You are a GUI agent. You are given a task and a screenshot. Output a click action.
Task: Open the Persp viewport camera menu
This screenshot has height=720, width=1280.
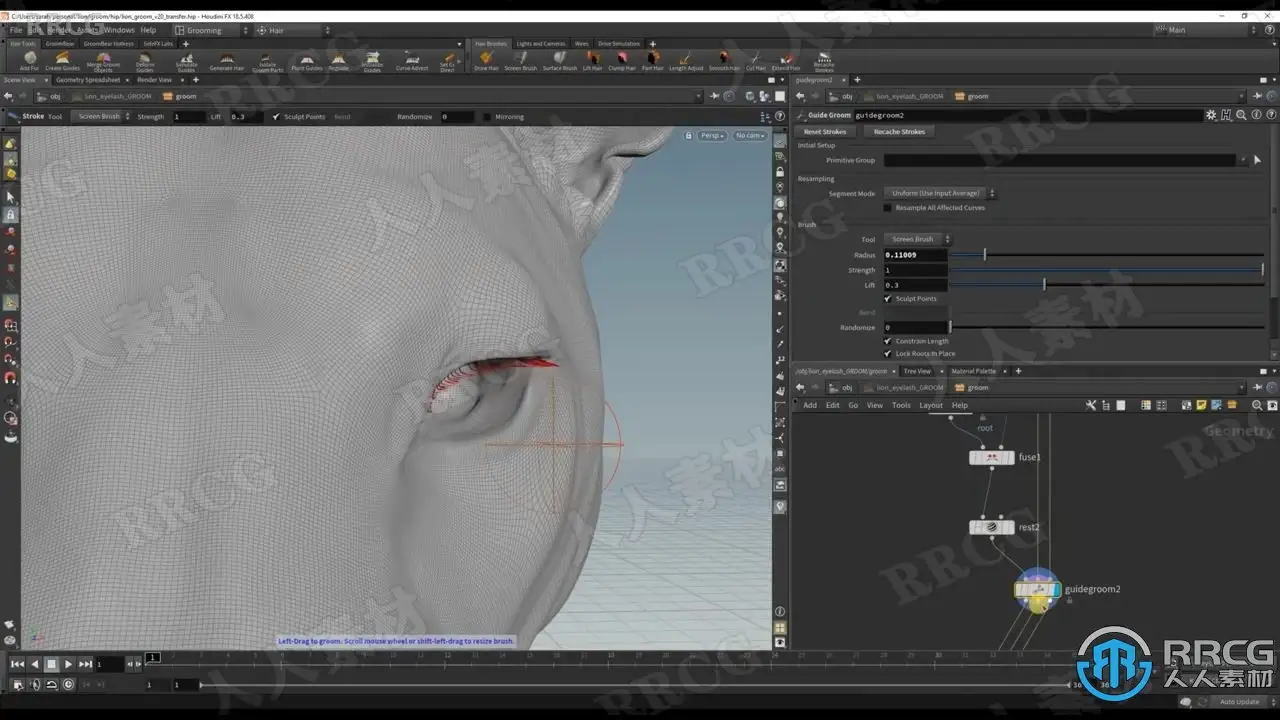[x=712, y=135]
